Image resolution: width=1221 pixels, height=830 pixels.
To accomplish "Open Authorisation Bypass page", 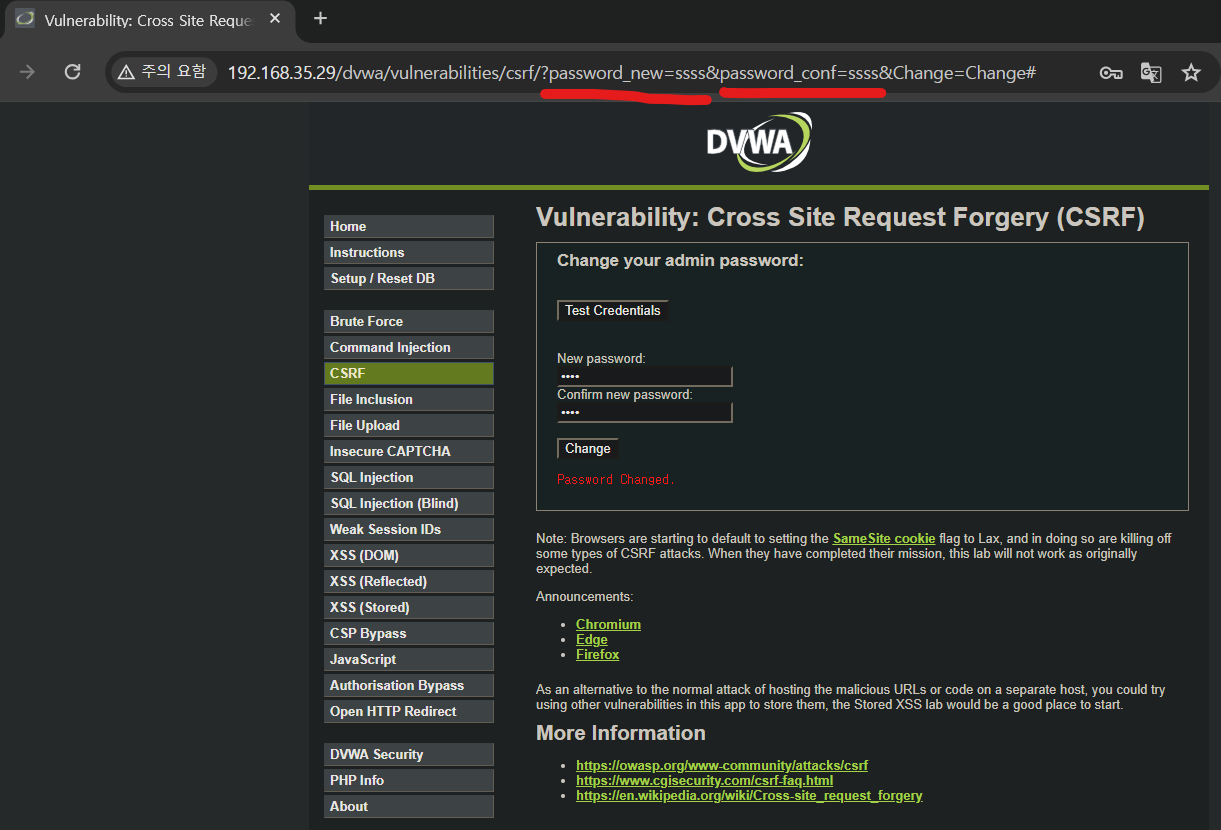I will [x=408, y=686].
